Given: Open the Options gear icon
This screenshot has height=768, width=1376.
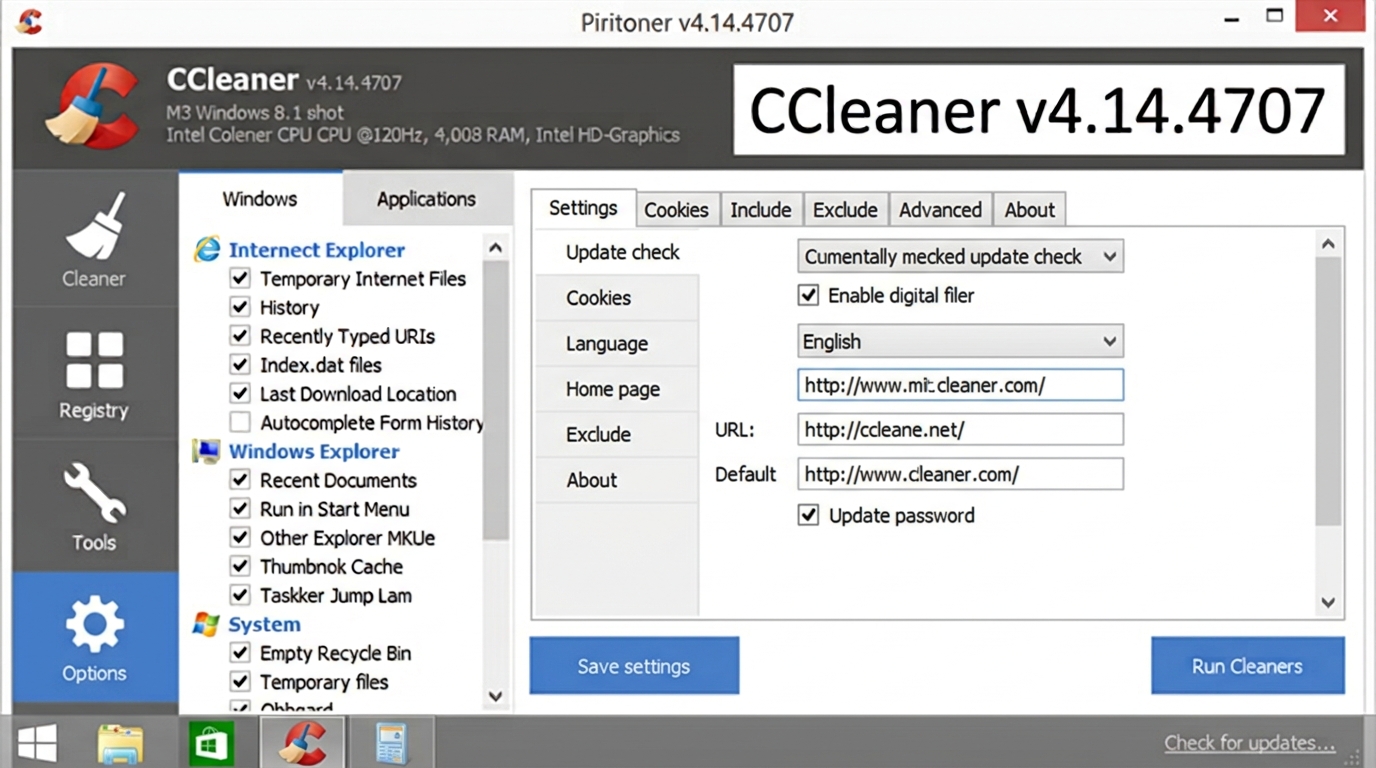Looking at the screenshot, I should coord(95,625).
